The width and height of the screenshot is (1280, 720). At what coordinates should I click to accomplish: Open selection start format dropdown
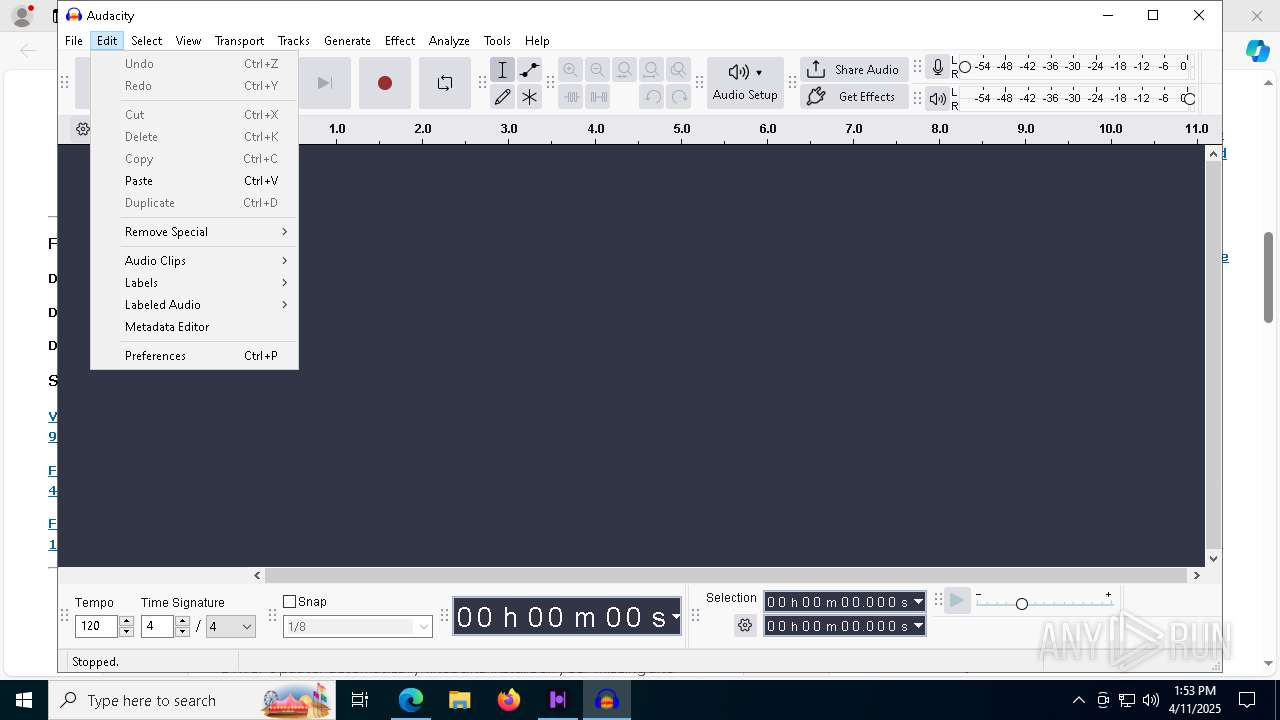pyautogui.click(x=918, y=602)
